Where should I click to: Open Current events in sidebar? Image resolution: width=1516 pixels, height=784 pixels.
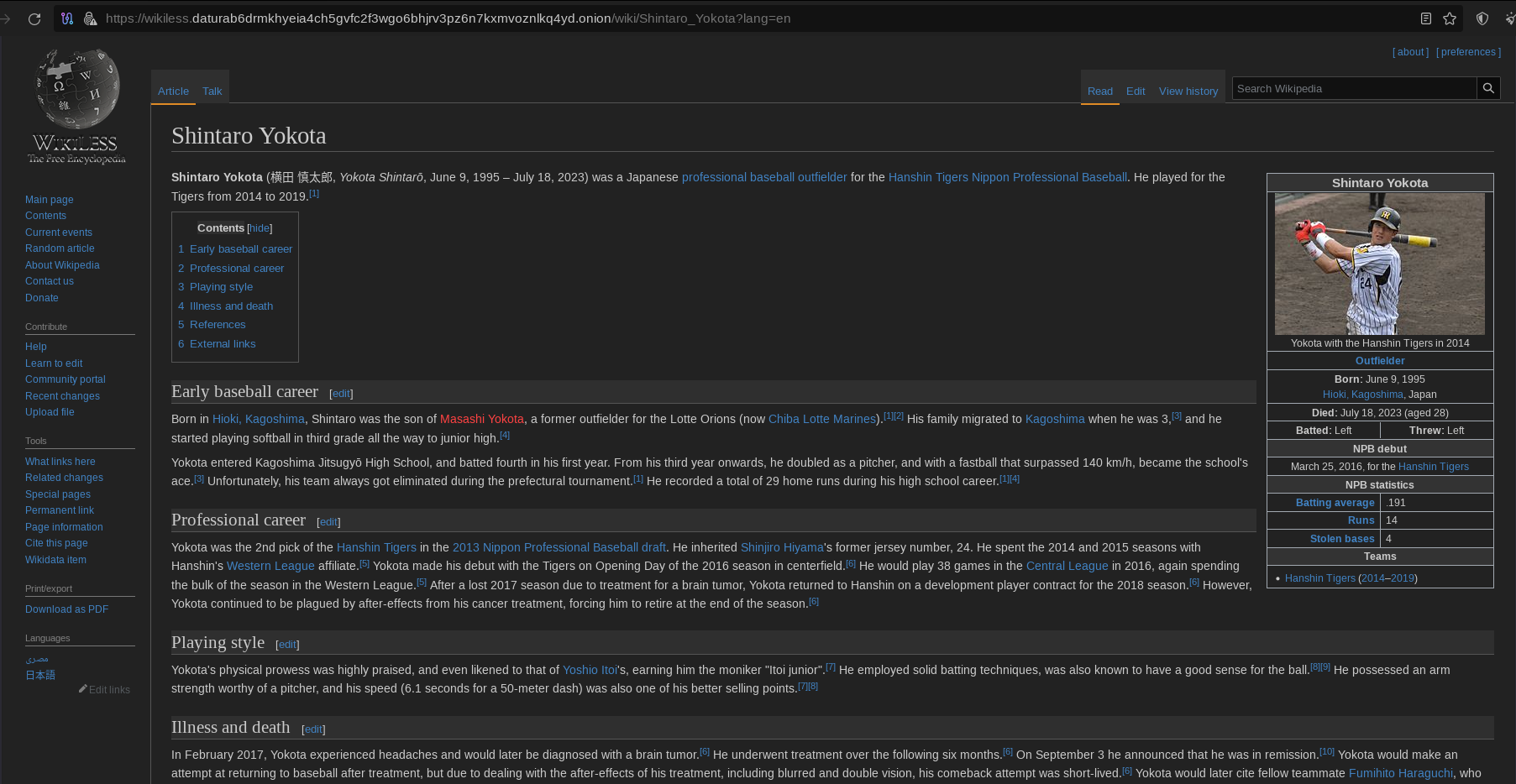pos(59,233)
